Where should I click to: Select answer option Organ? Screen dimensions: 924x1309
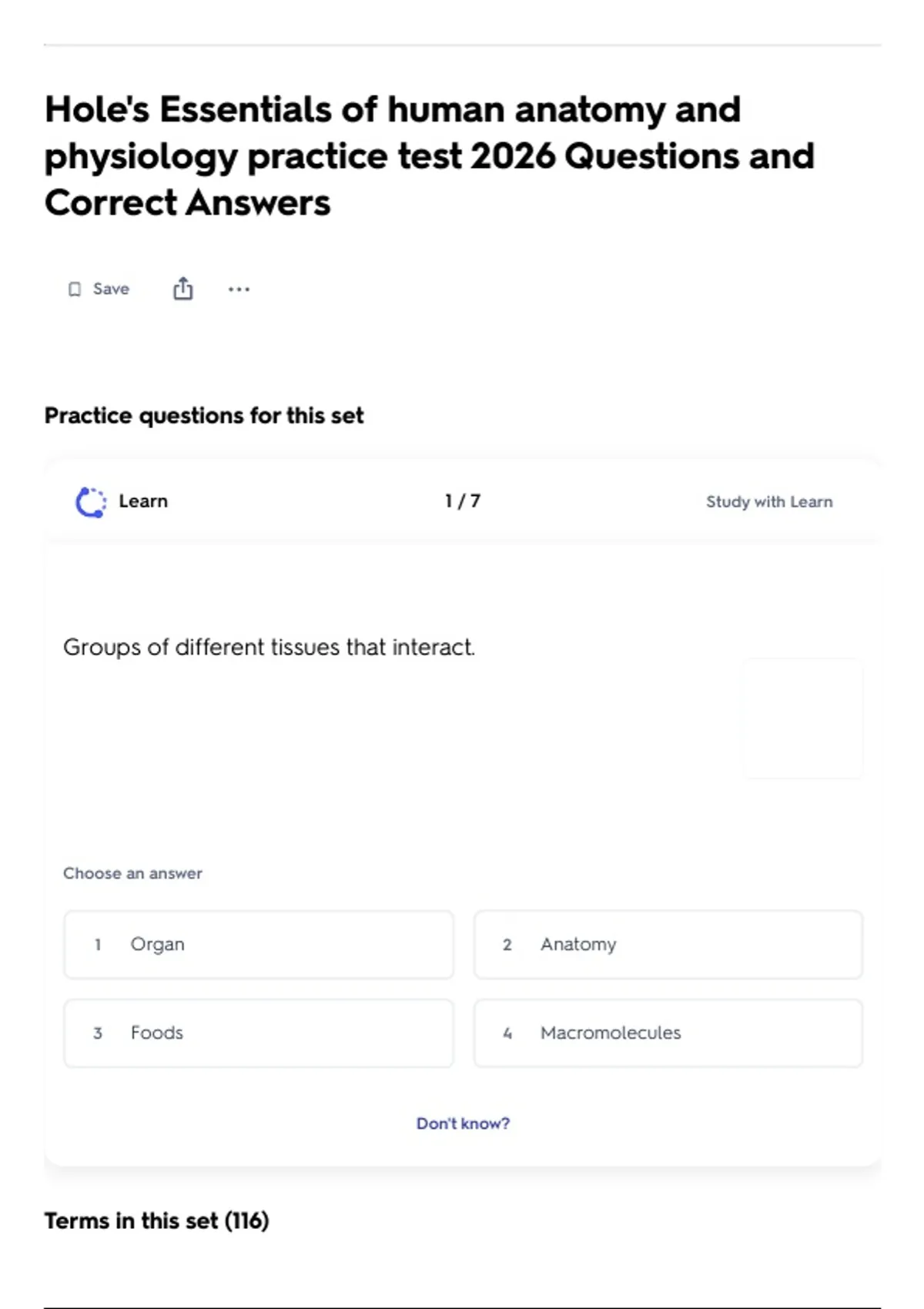[x=259, y=945]
